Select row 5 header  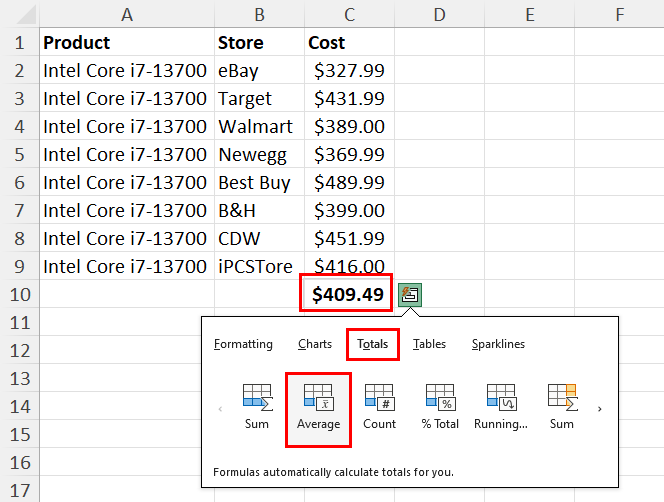pos(19,155)
